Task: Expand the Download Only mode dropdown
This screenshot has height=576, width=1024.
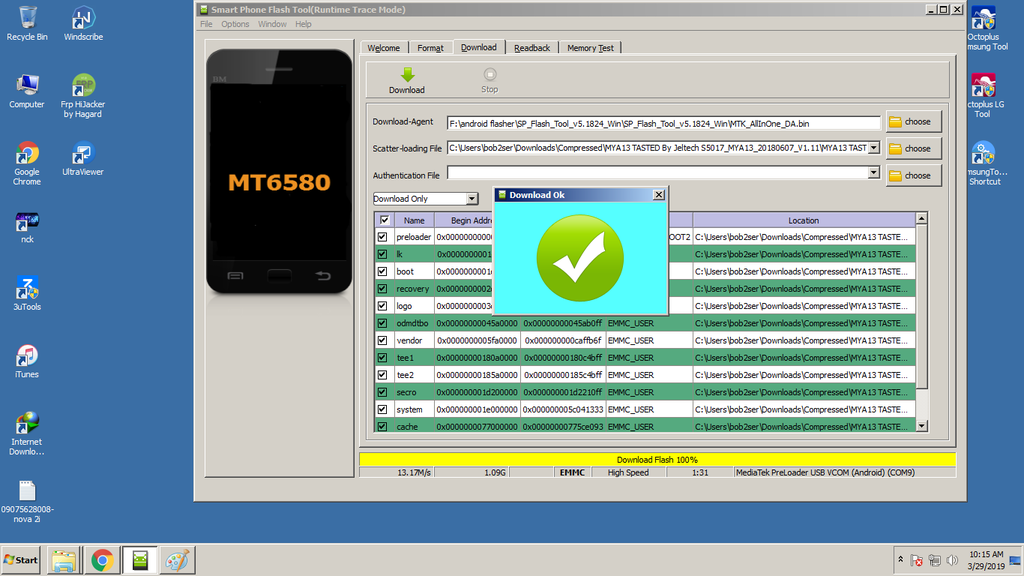Action: (472, 199)
